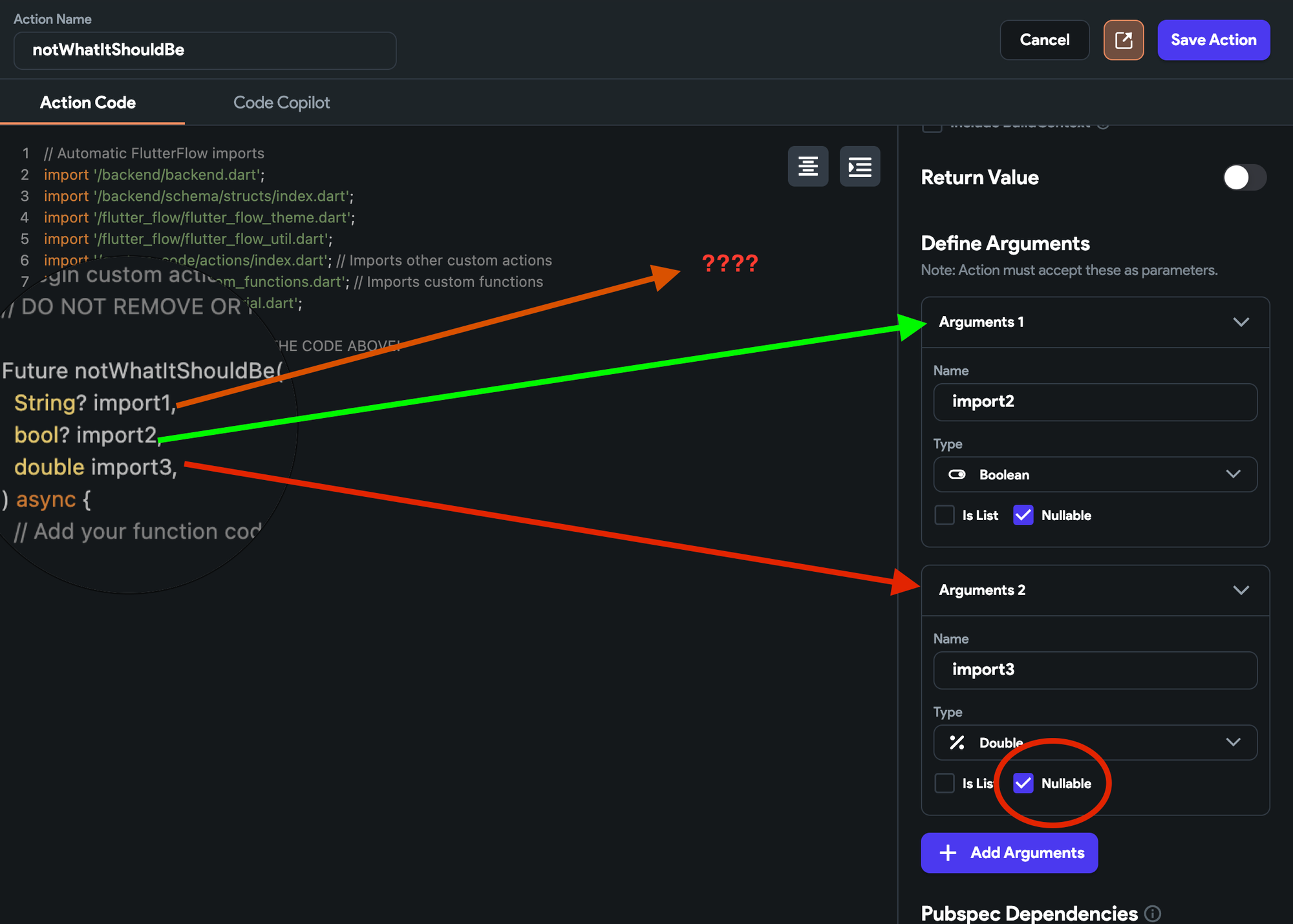Switch to the Action Code tab
Screen dimensions: 1293x924
point(88,103)
